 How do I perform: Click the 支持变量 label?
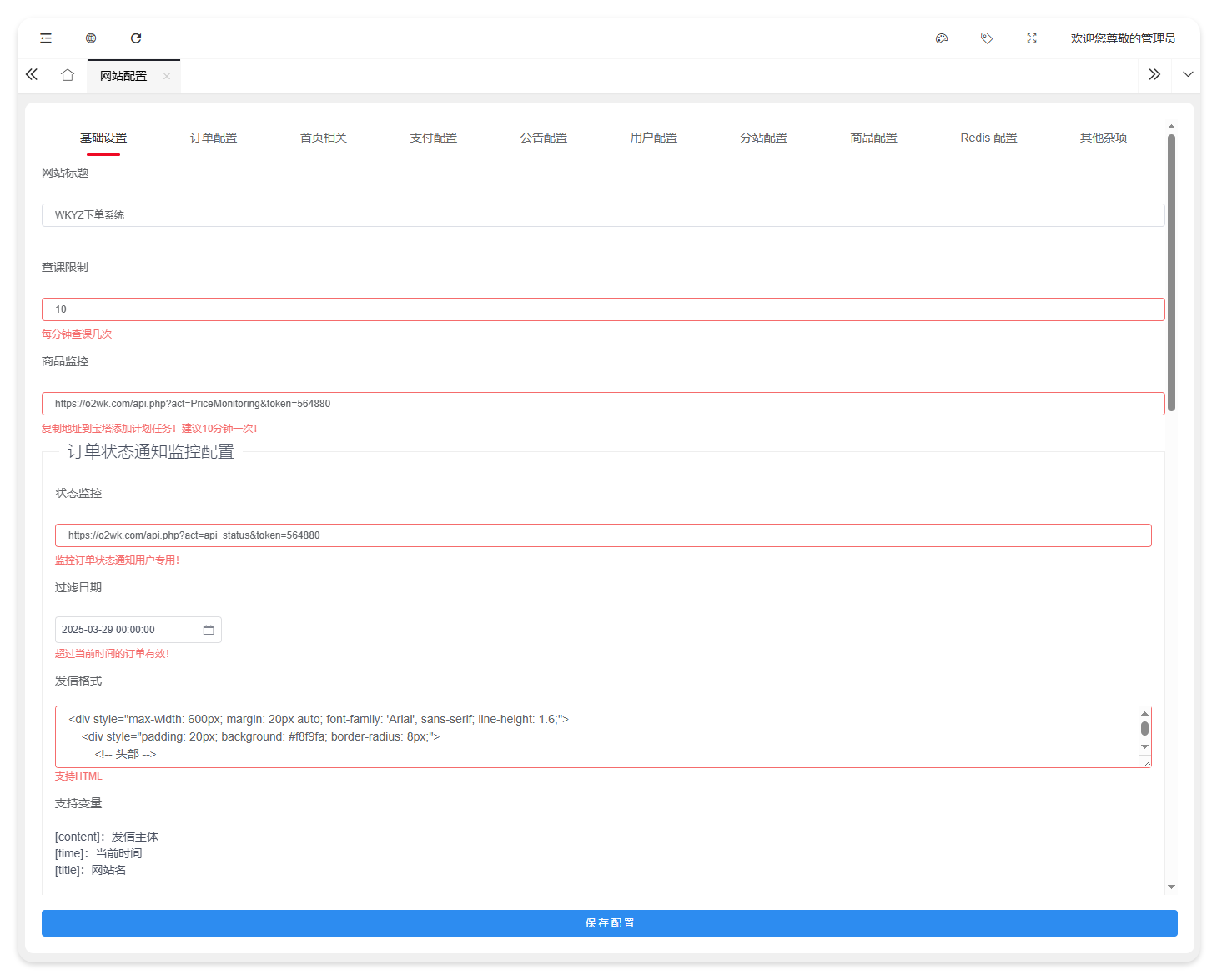(x=78, y=803)
